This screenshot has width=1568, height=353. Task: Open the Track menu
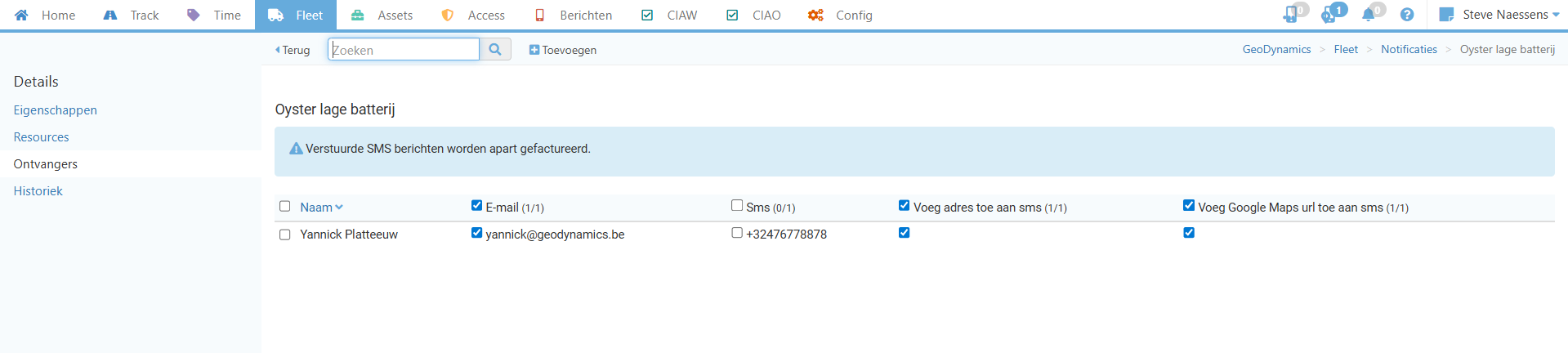132,16
